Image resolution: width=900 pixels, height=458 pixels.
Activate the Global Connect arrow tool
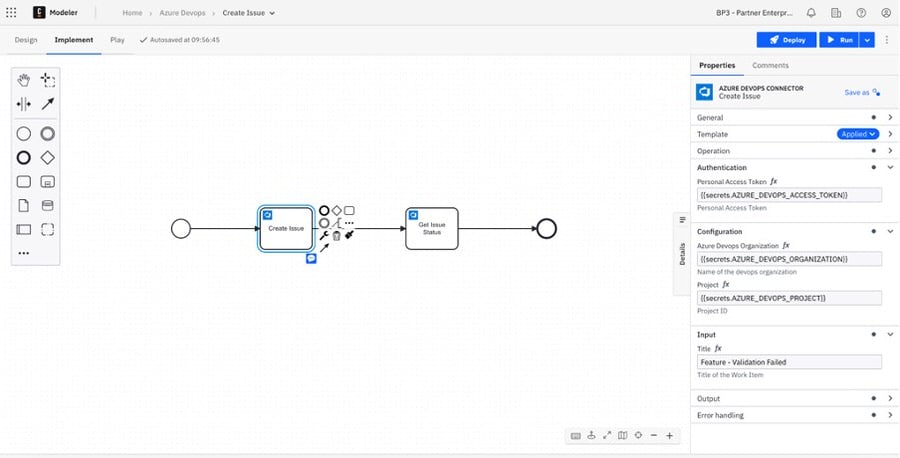(x=48, y=104)
